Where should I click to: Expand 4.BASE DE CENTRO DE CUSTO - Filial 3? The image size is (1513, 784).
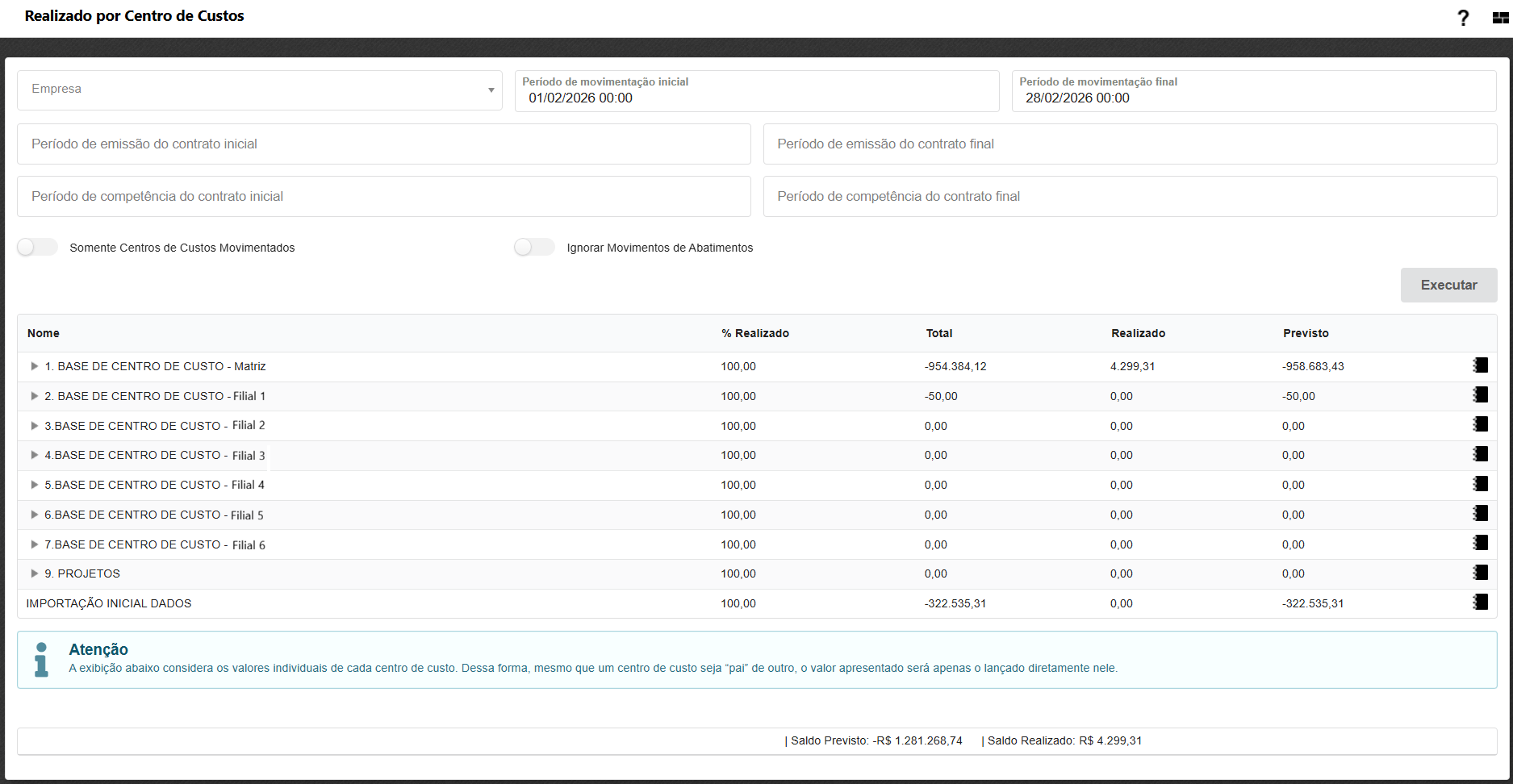pyautogui.click(x=35, y=455)
